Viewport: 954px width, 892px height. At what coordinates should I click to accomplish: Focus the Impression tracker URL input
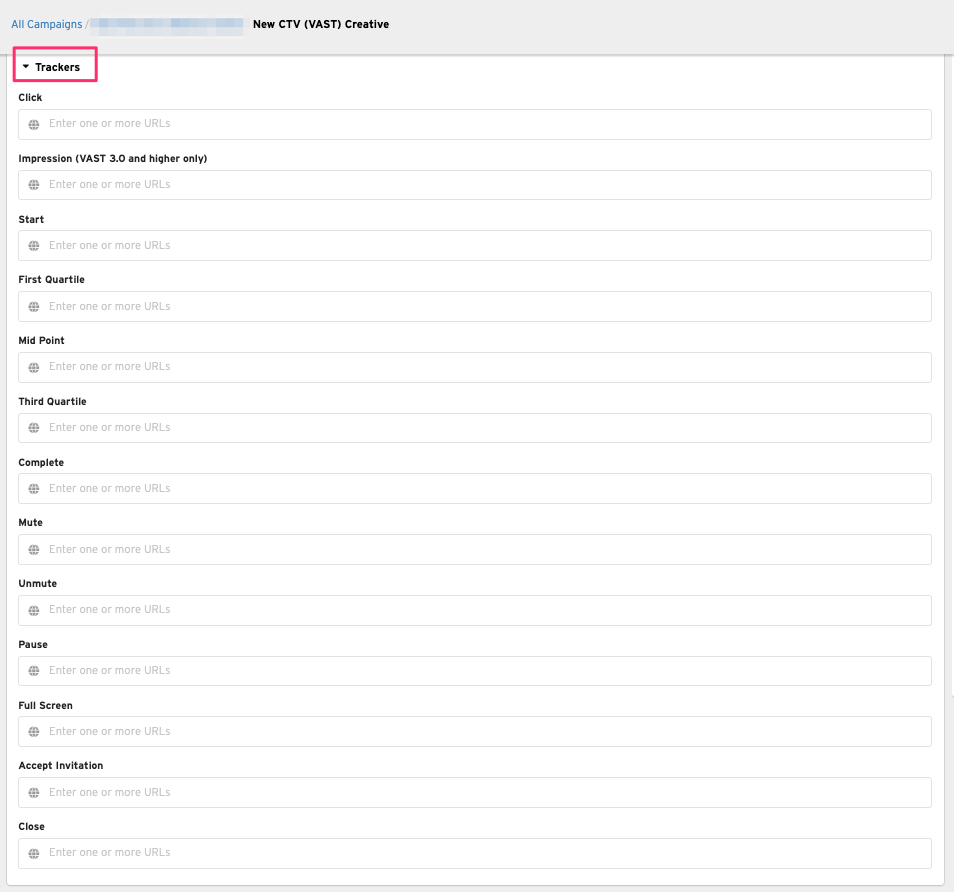click(x=480, y=185)
